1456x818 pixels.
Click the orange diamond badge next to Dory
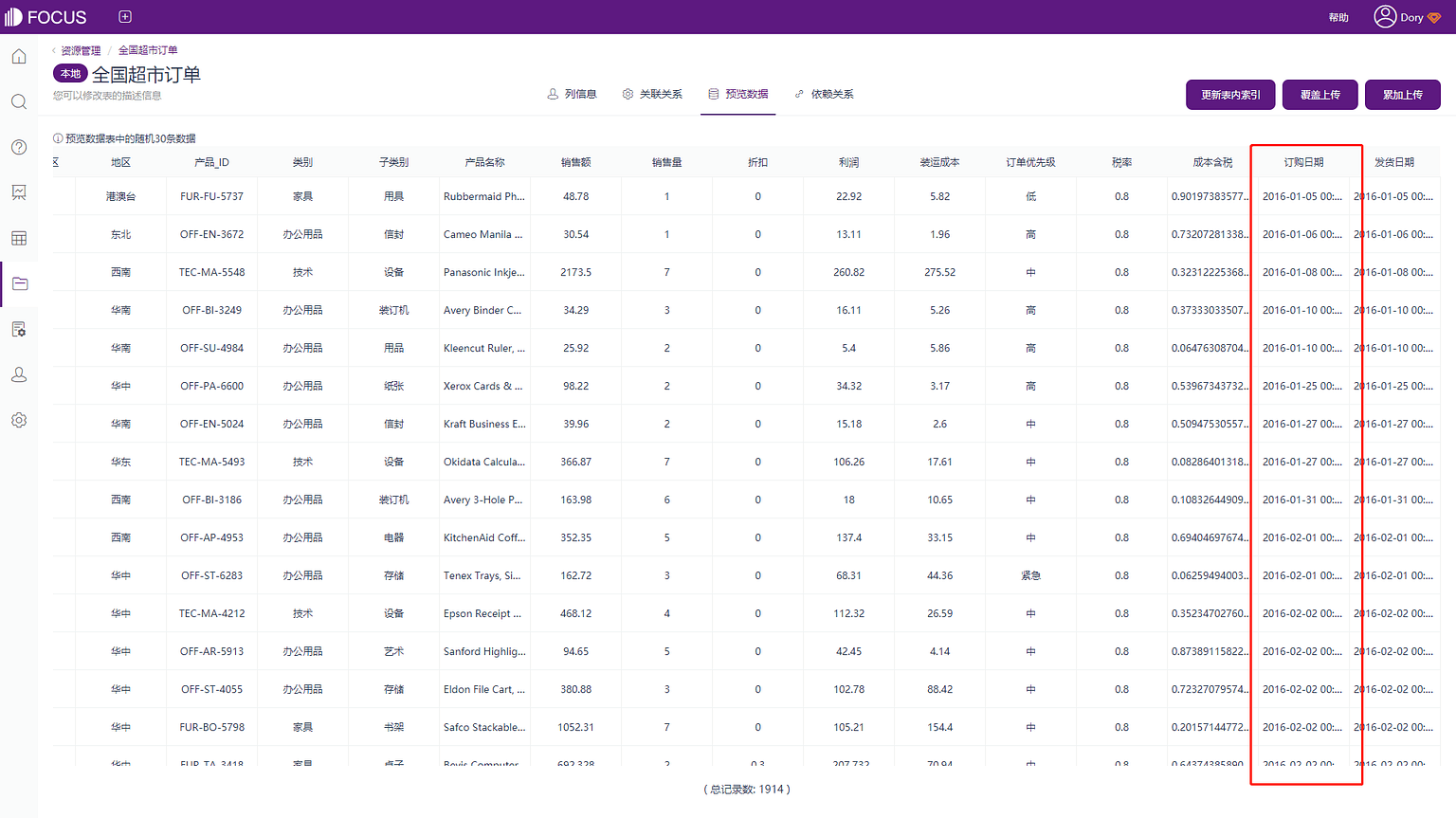coord(1434,18)
